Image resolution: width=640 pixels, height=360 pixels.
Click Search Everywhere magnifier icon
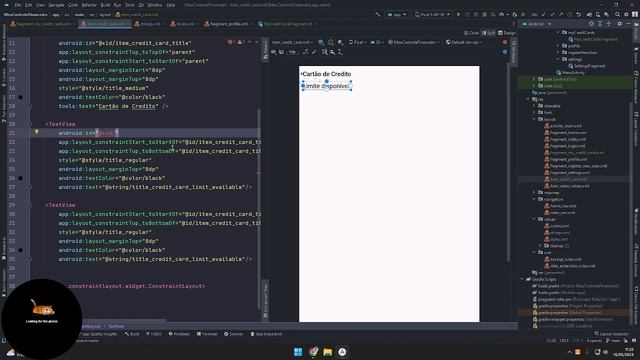618,14
